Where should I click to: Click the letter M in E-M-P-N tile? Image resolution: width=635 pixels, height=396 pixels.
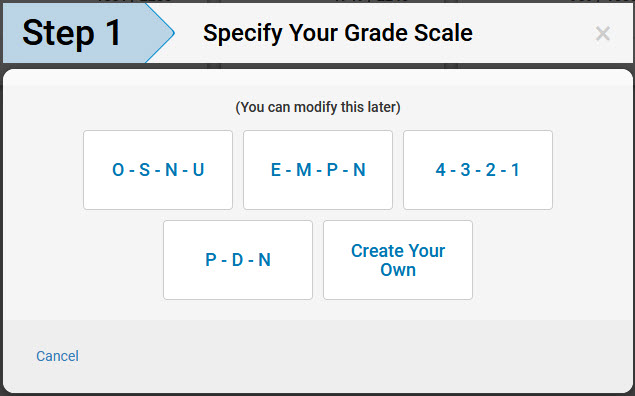(x=304, y=170)
